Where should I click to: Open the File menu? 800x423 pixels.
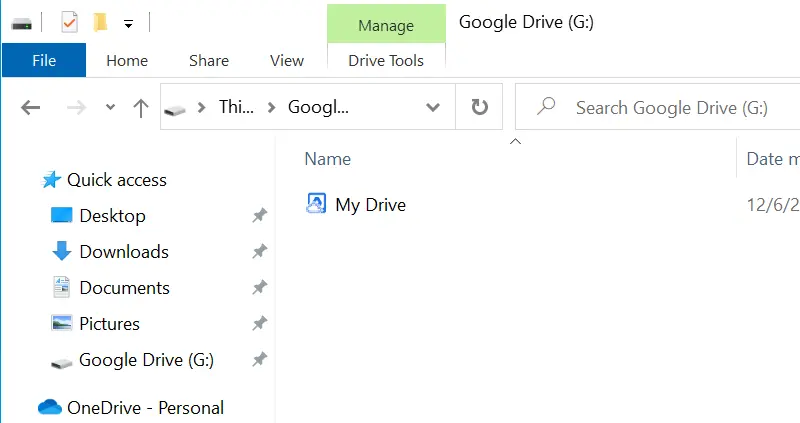click(x=44, y=60)
